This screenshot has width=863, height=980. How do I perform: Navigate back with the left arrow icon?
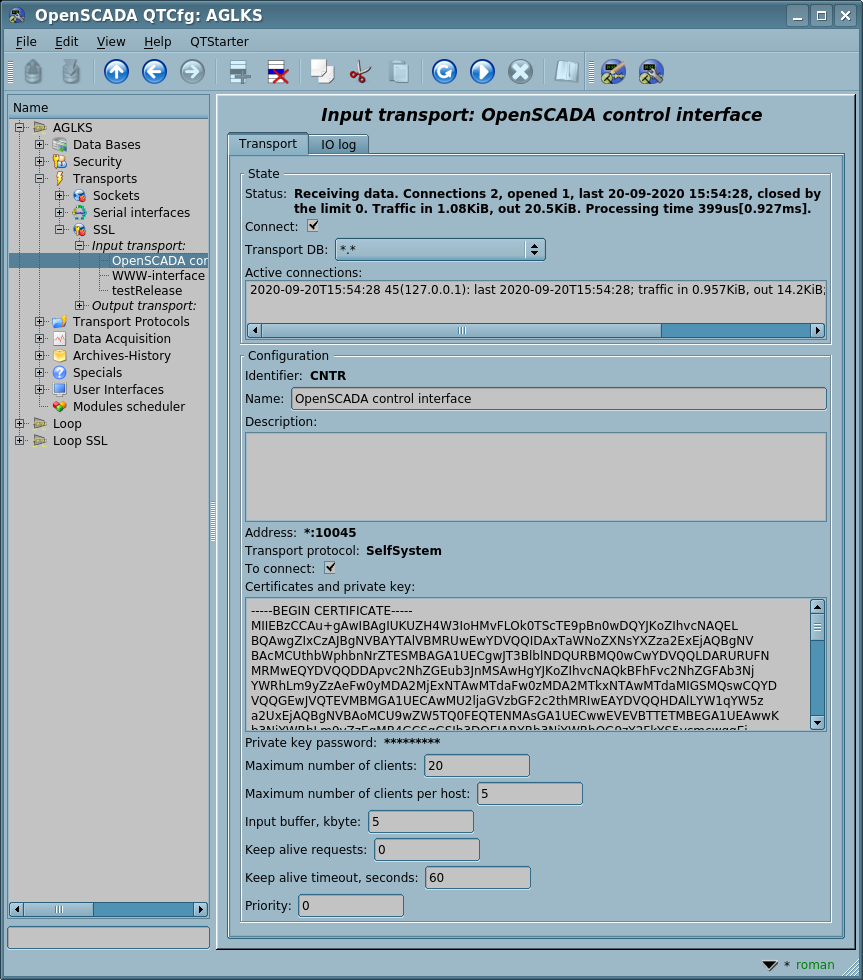(x=154, y=72)
